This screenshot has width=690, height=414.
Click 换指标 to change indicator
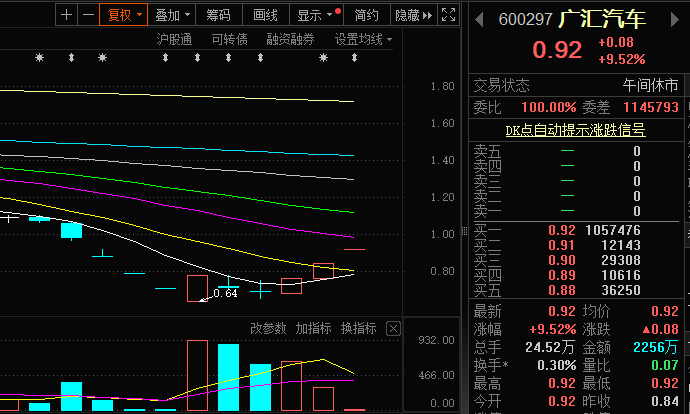(359, 328)
